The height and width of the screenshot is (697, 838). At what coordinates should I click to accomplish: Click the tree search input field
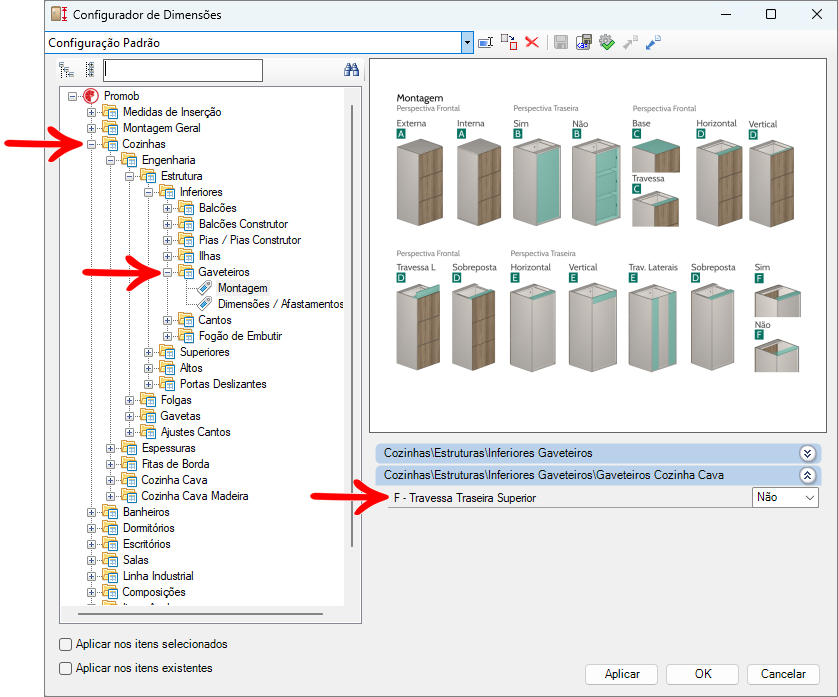click(183, 70)
